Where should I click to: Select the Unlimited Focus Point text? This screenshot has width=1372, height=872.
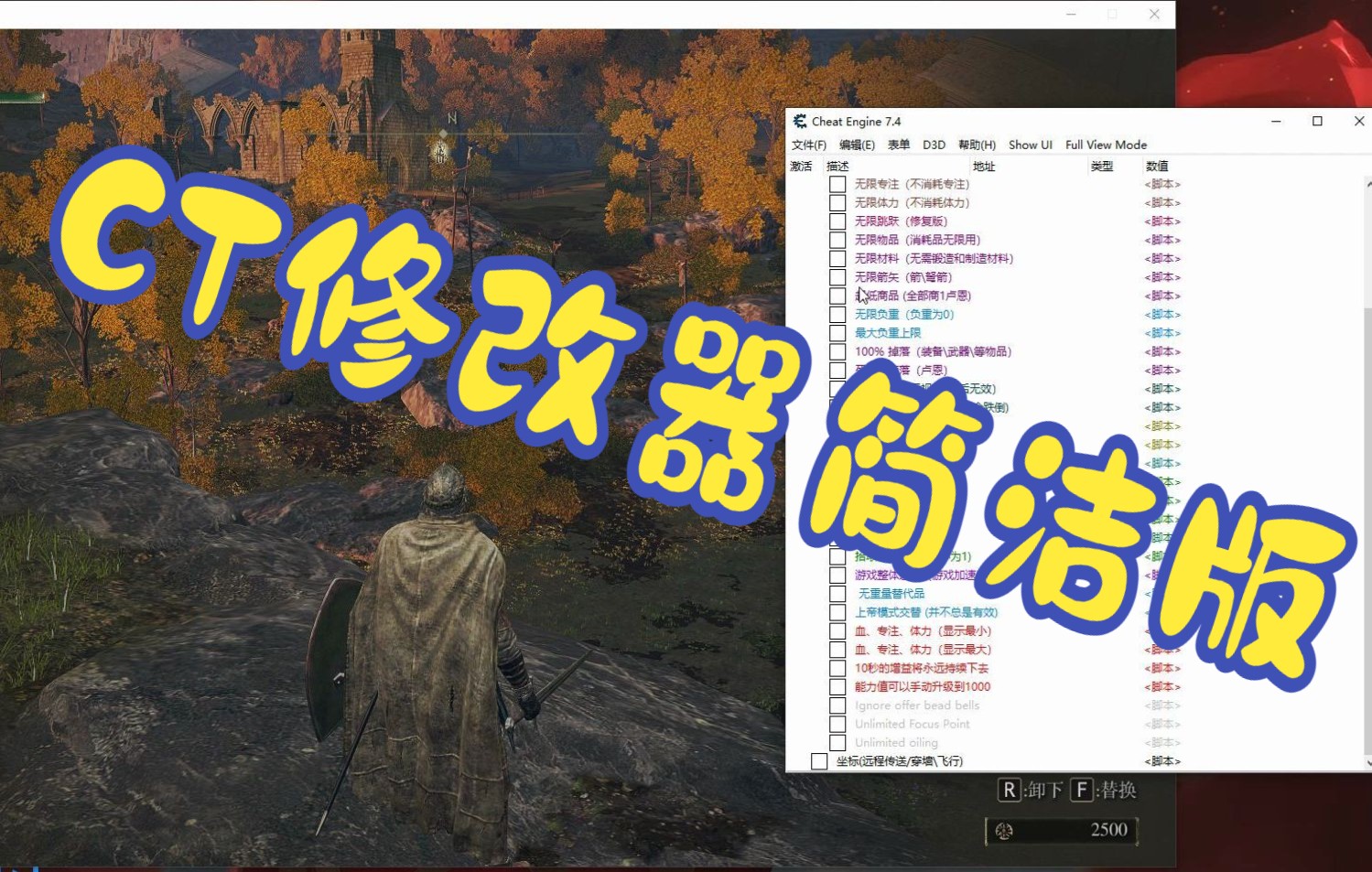click(x=913, y=724)
